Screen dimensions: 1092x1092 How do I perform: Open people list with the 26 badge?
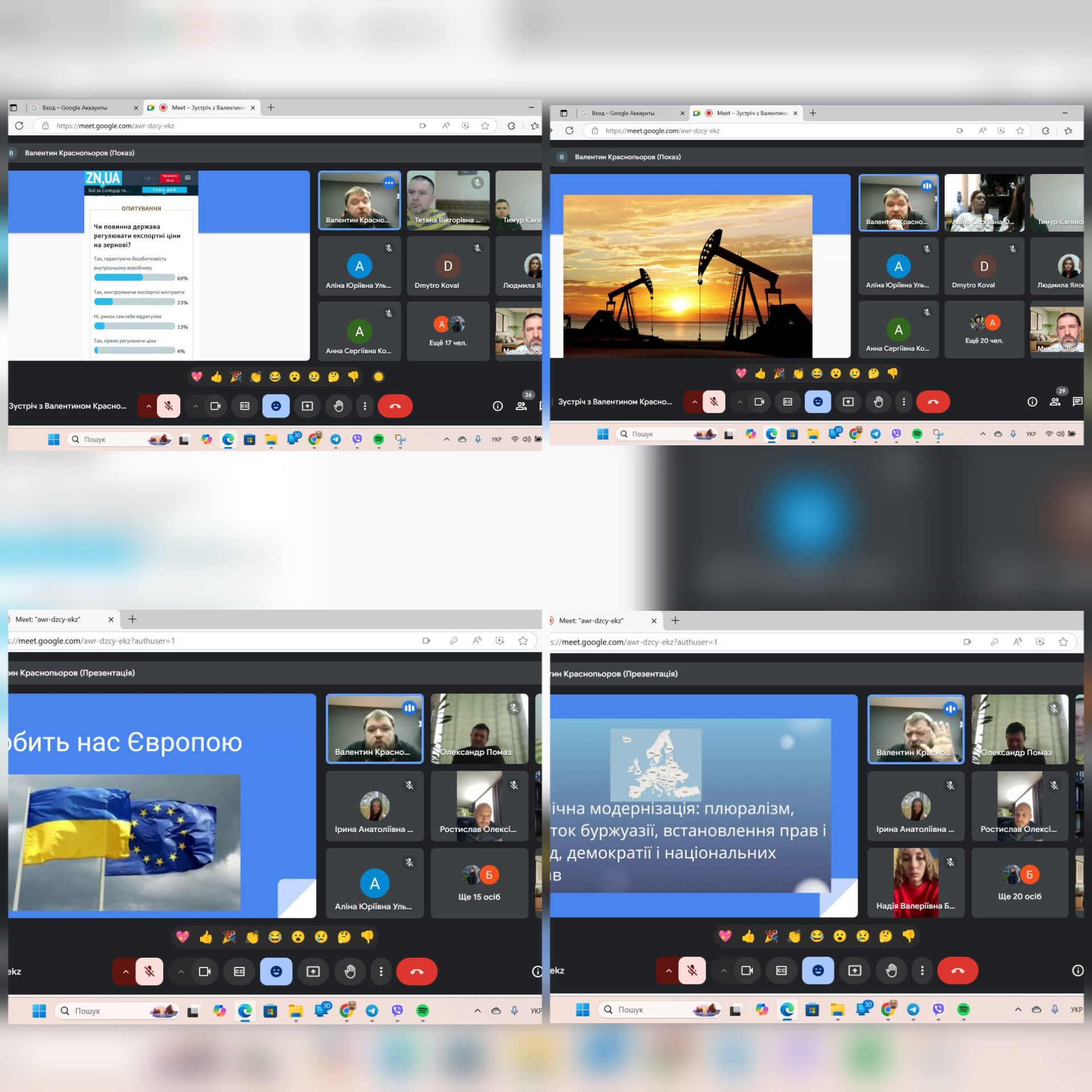(x=521, y=406)
